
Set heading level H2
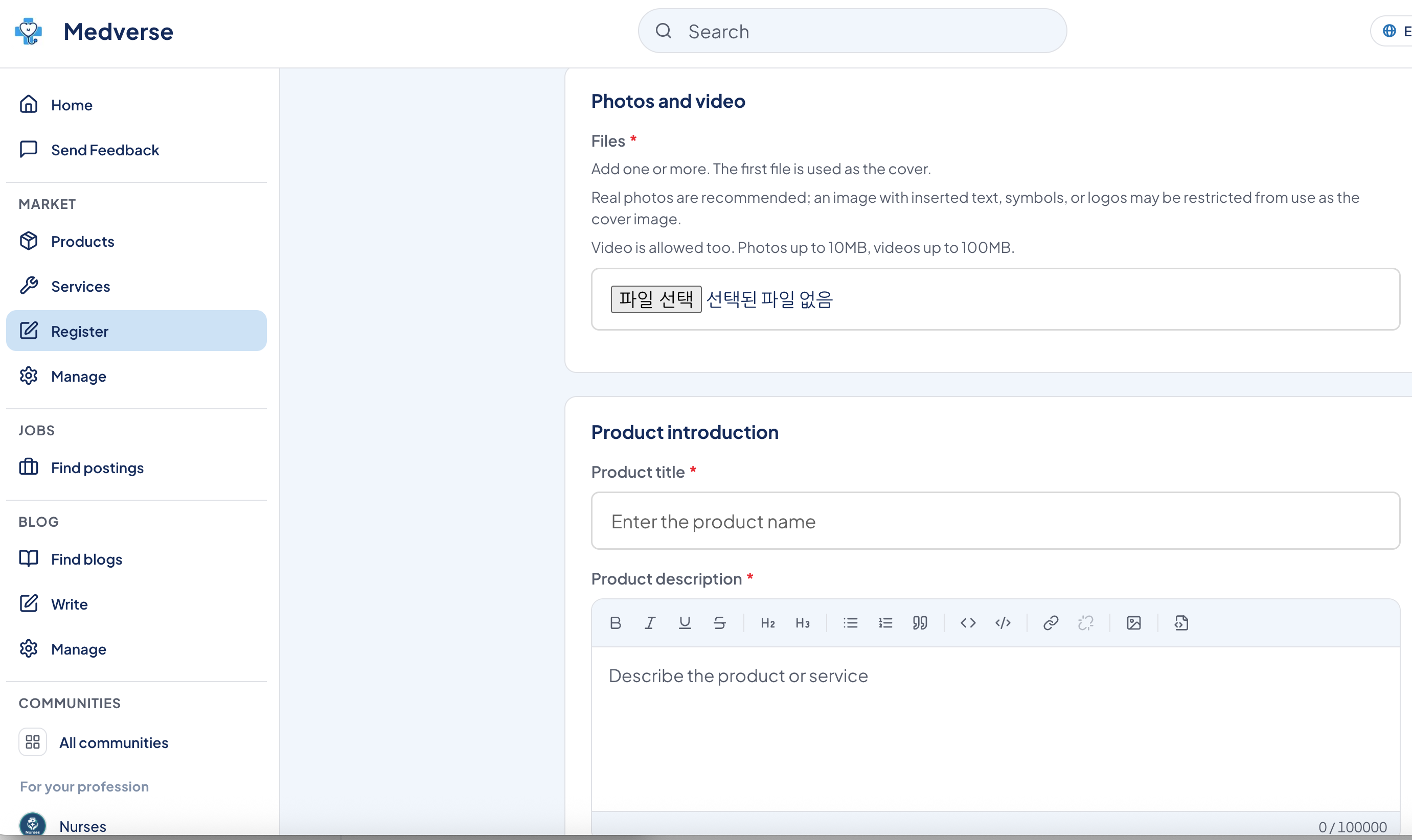click(768, 623)
